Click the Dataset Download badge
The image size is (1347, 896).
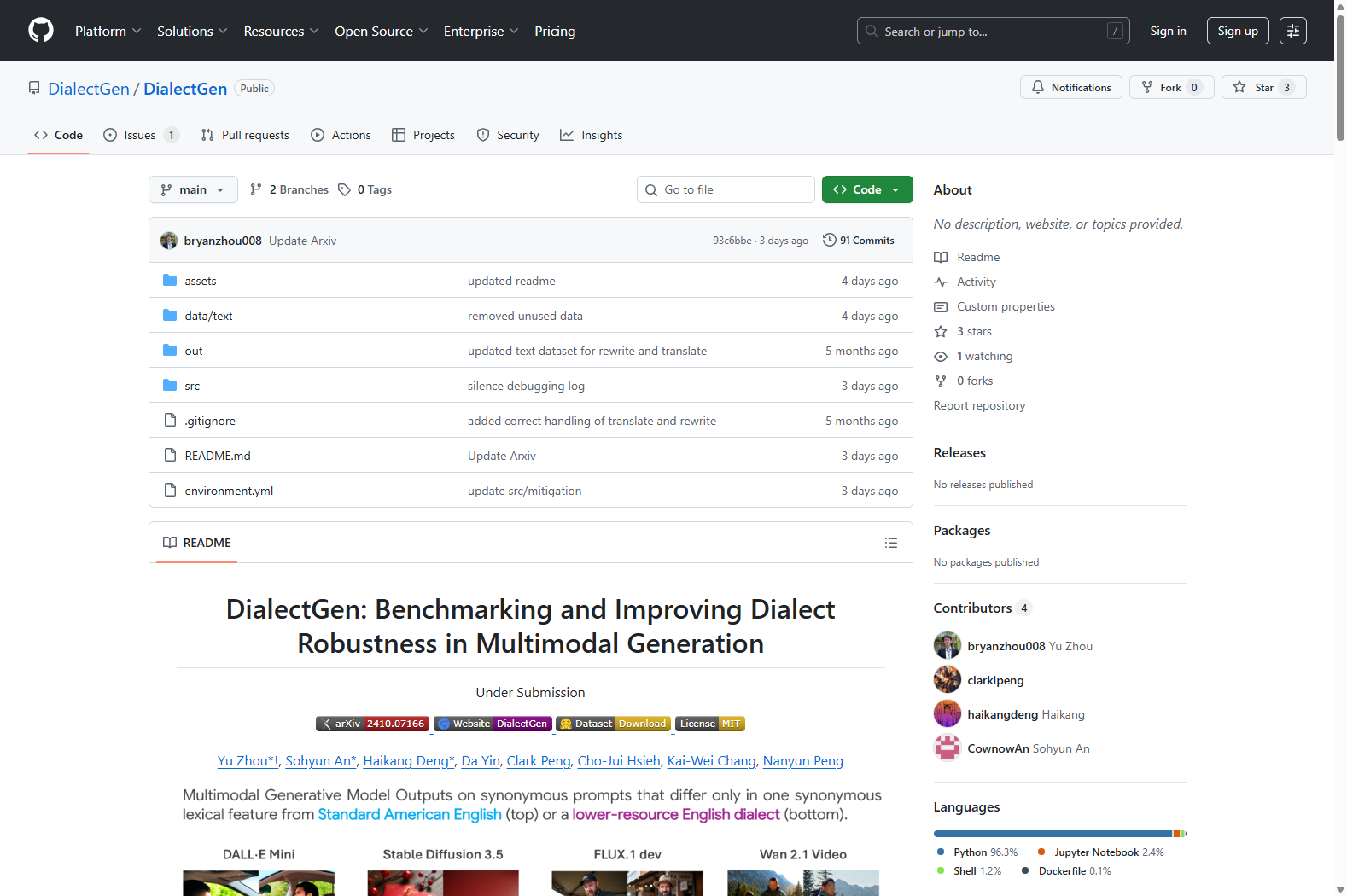(613, 724)
